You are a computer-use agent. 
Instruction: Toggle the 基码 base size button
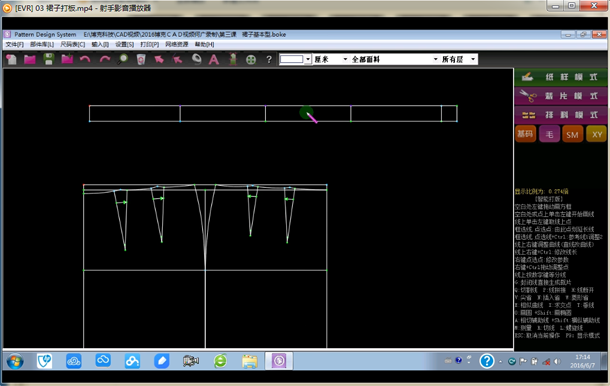point(525,134)
